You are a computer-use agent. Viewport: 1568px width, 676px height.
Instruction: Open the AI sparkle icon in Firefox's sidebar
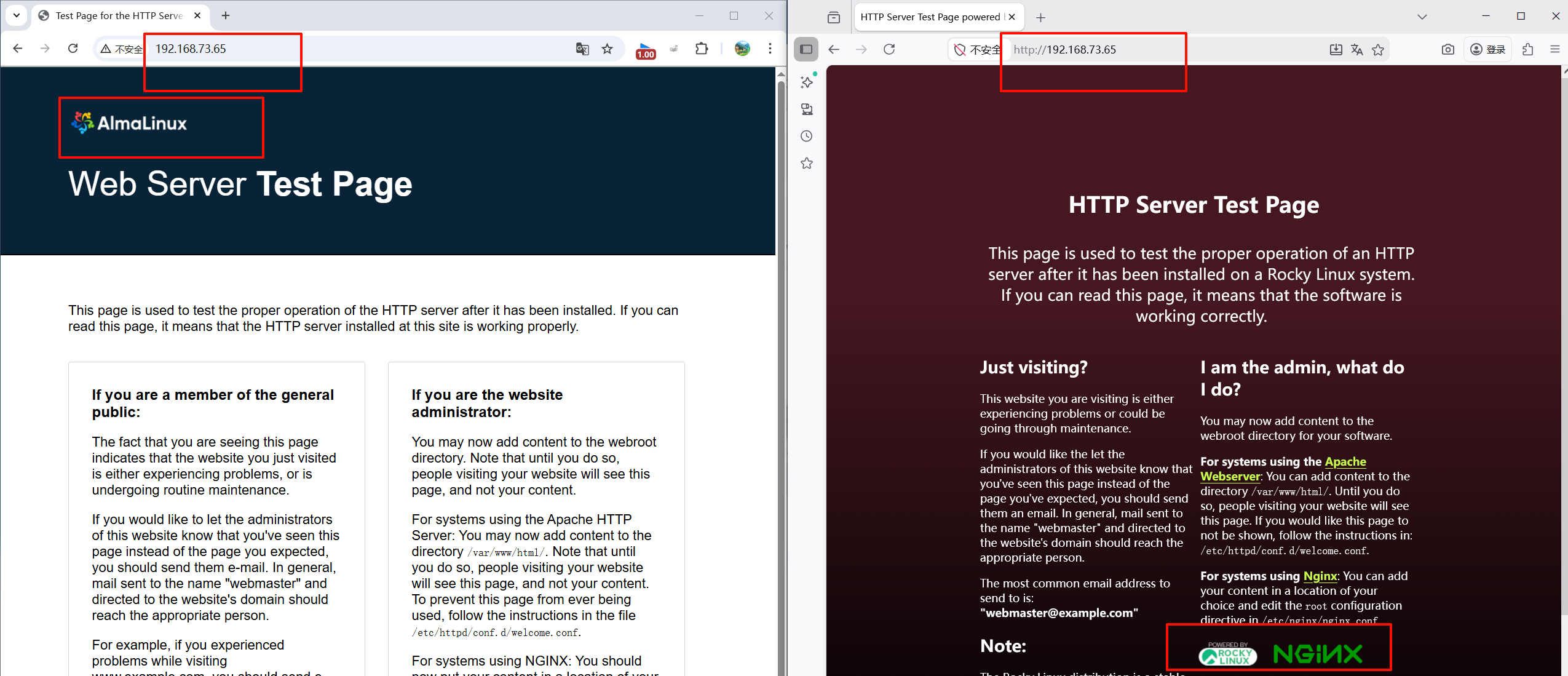click(807, 82)
